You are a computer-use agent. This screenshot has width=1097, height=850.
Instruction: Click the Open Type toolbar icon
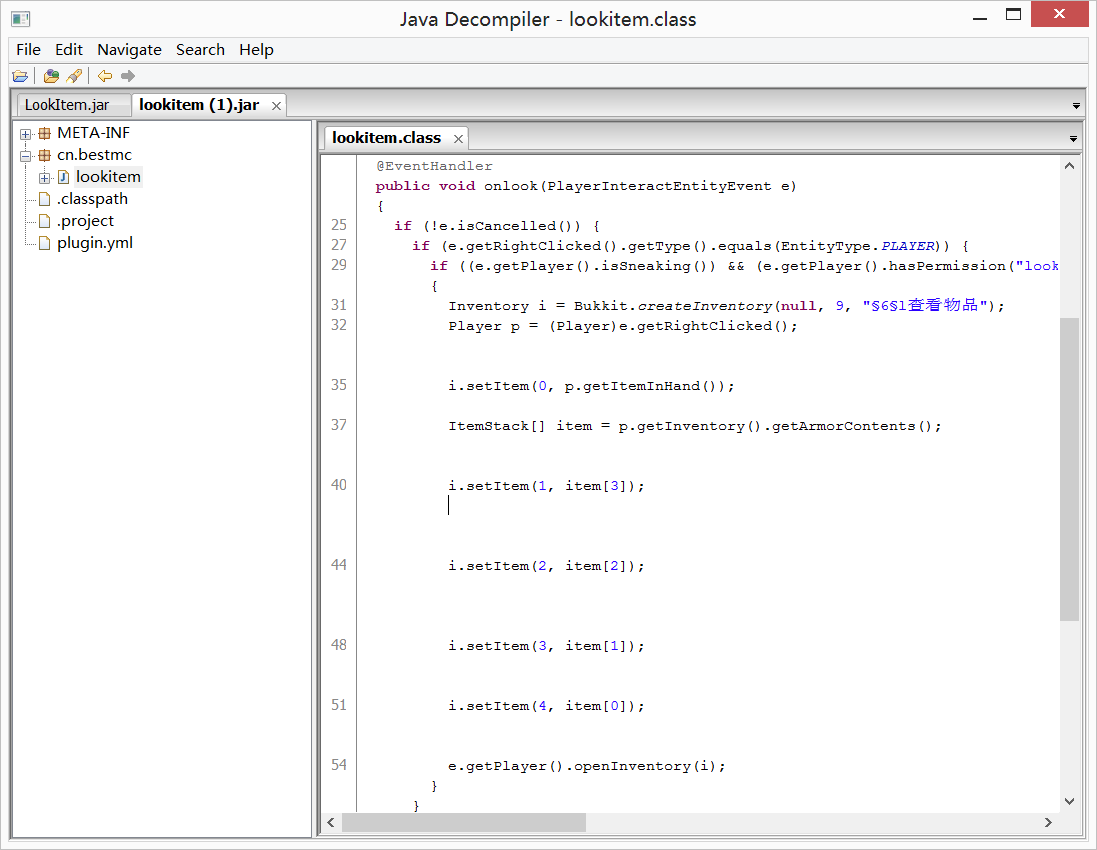pos(51,76)
